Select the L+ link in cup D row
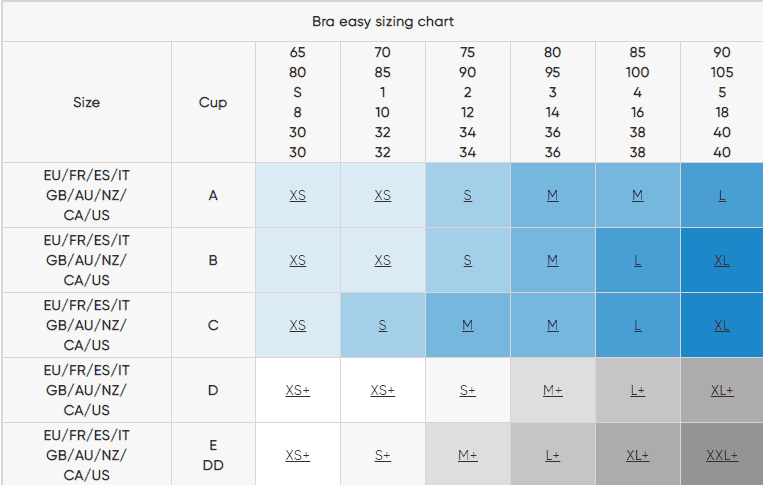This screenshot has width=763, height=485. 638,390
